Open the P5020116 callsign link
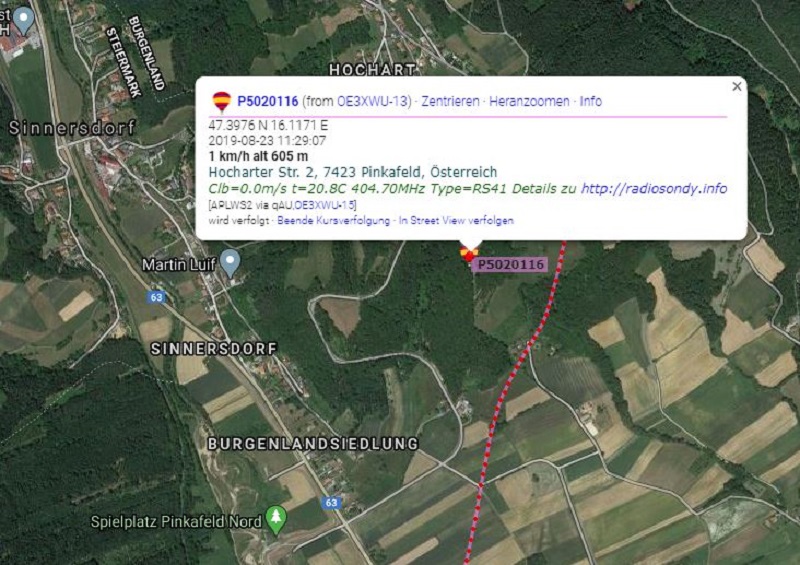 (268, 101)
